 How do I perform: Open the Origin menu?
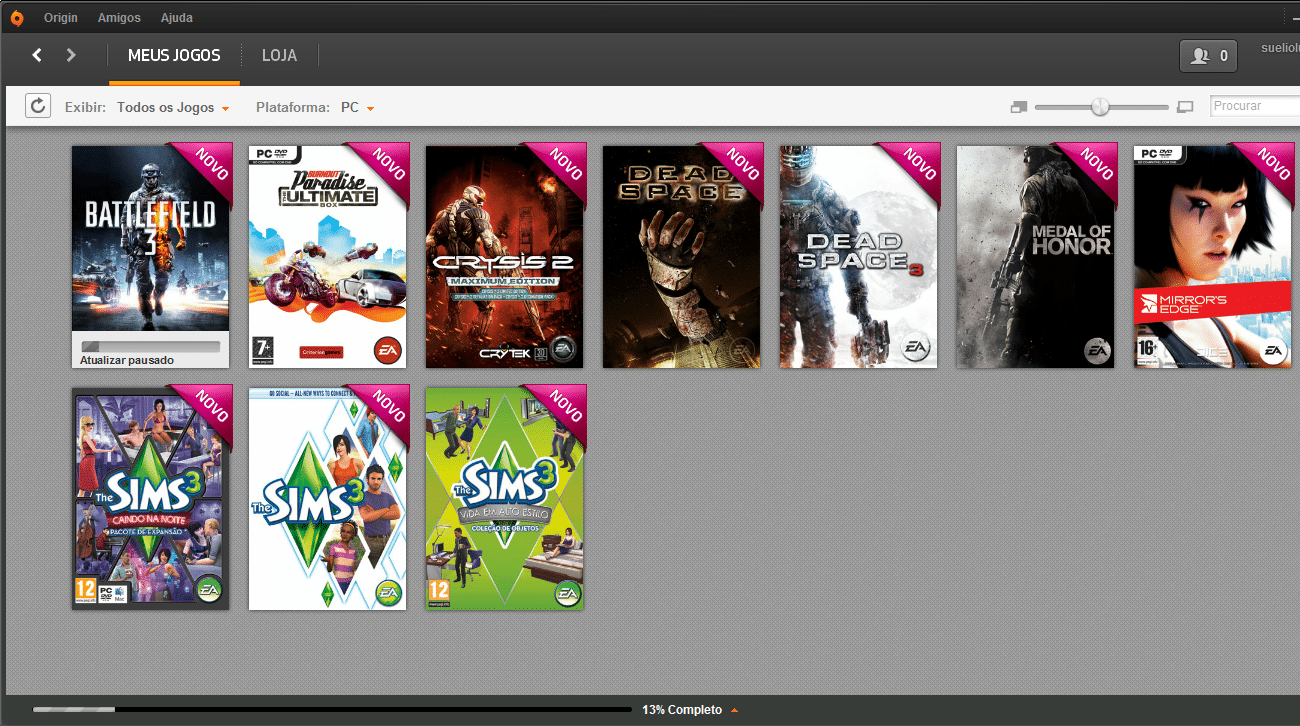click(61, 18)
